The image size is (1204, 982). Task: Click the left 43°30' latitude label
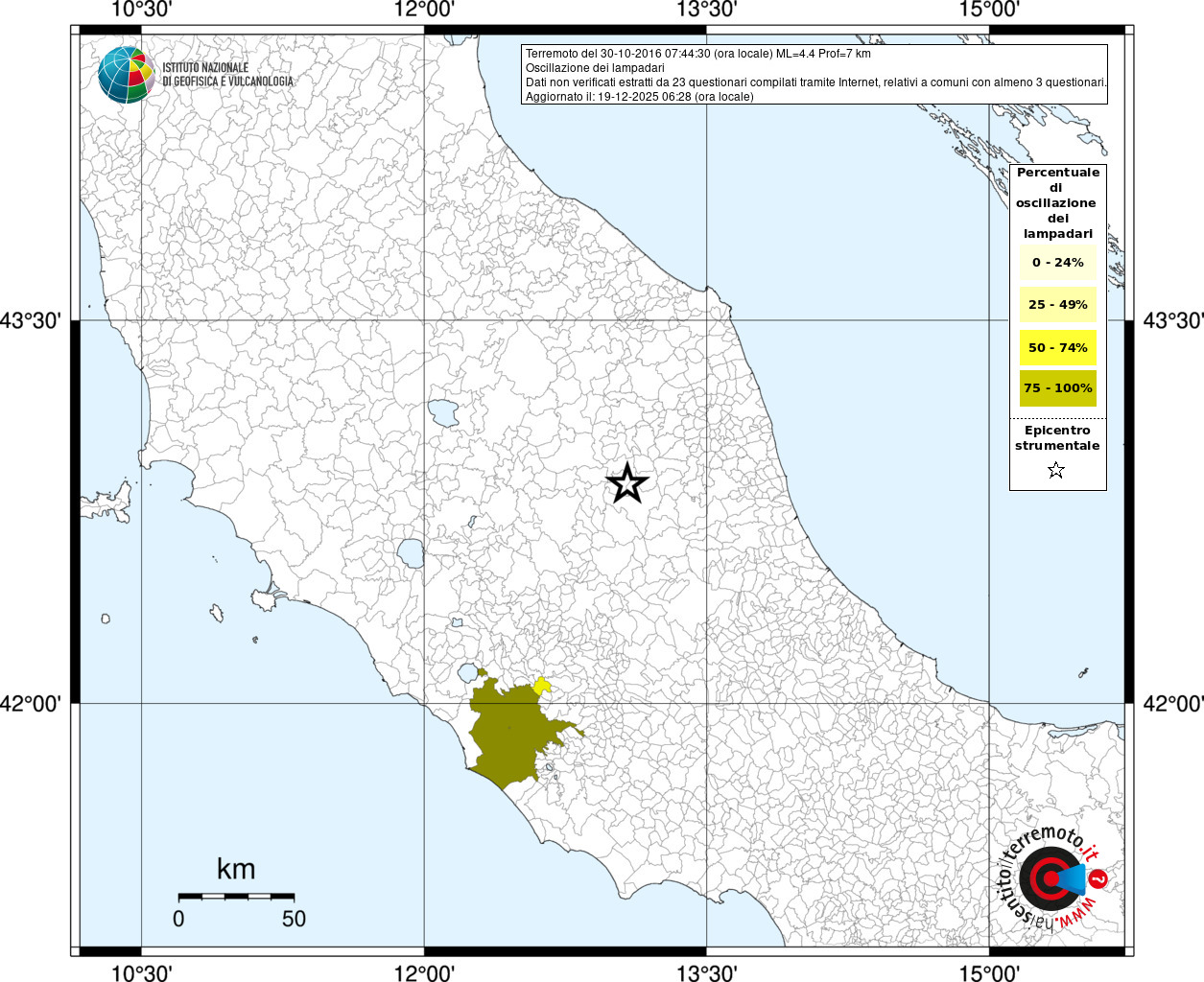[x=31, y=320]
